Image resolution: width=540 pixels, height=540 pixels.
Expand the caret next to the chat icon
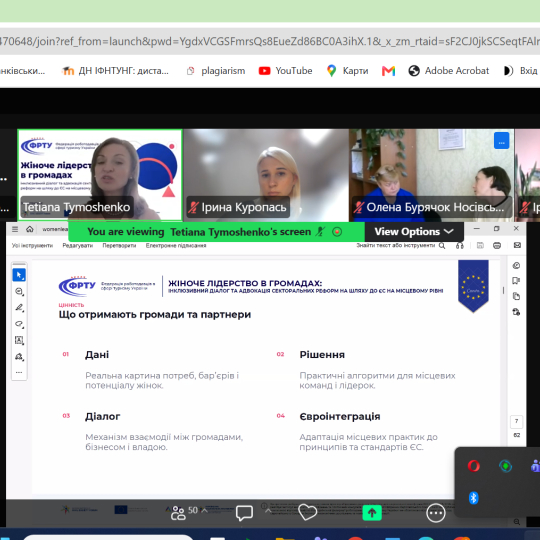[x=268, y=510]
